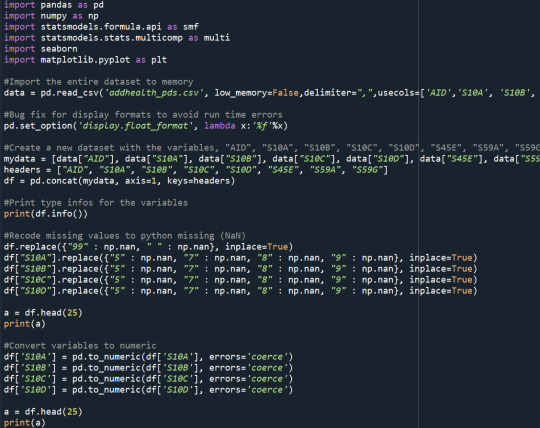Click the '#Convert variables to numeric' comment
This screenshot has height=428, width=540.
click(x=80, y=346)
